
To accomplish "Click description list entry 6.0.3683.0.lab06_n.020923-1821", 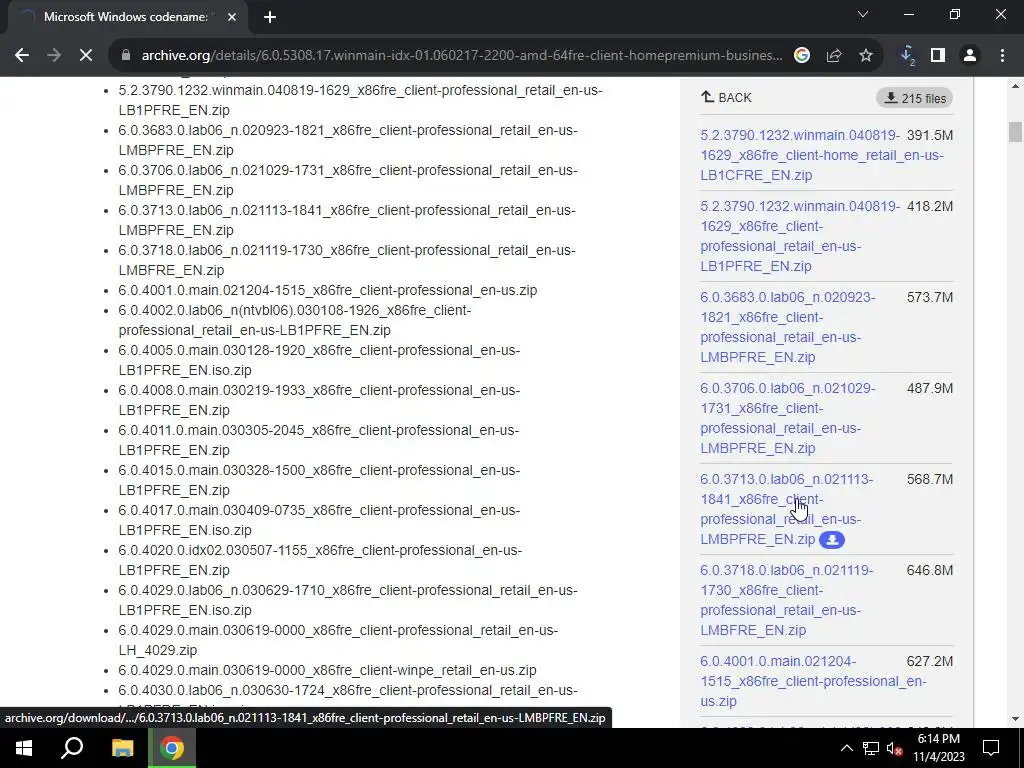I will 348,140.
